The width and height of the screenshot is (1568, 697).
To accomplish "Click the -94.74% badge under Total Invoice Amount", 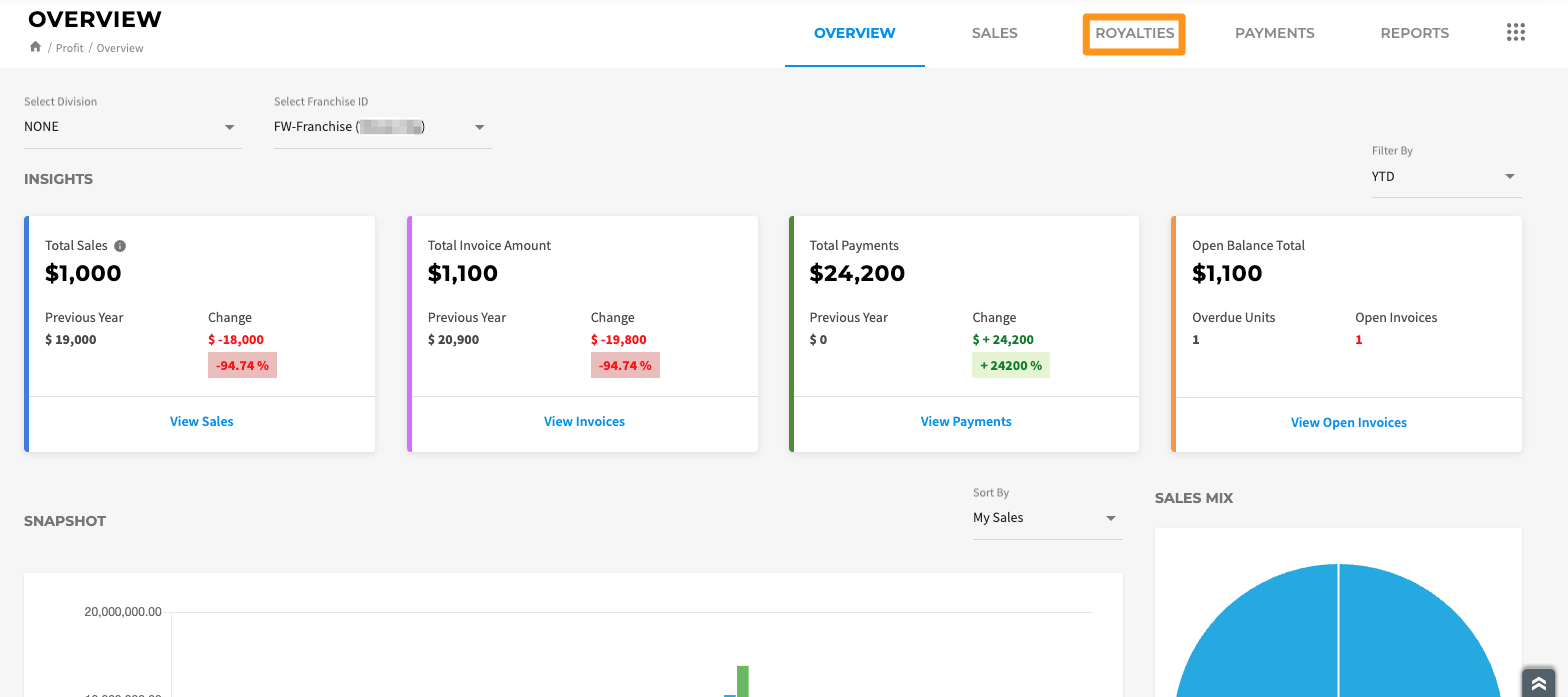I will tap(625, 366).
